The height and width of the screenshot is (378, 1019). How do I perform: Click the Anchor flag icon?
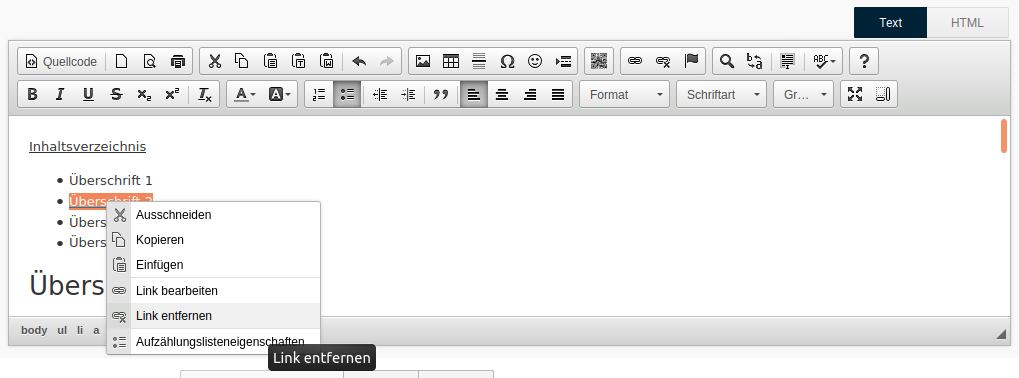coord(691,62)
